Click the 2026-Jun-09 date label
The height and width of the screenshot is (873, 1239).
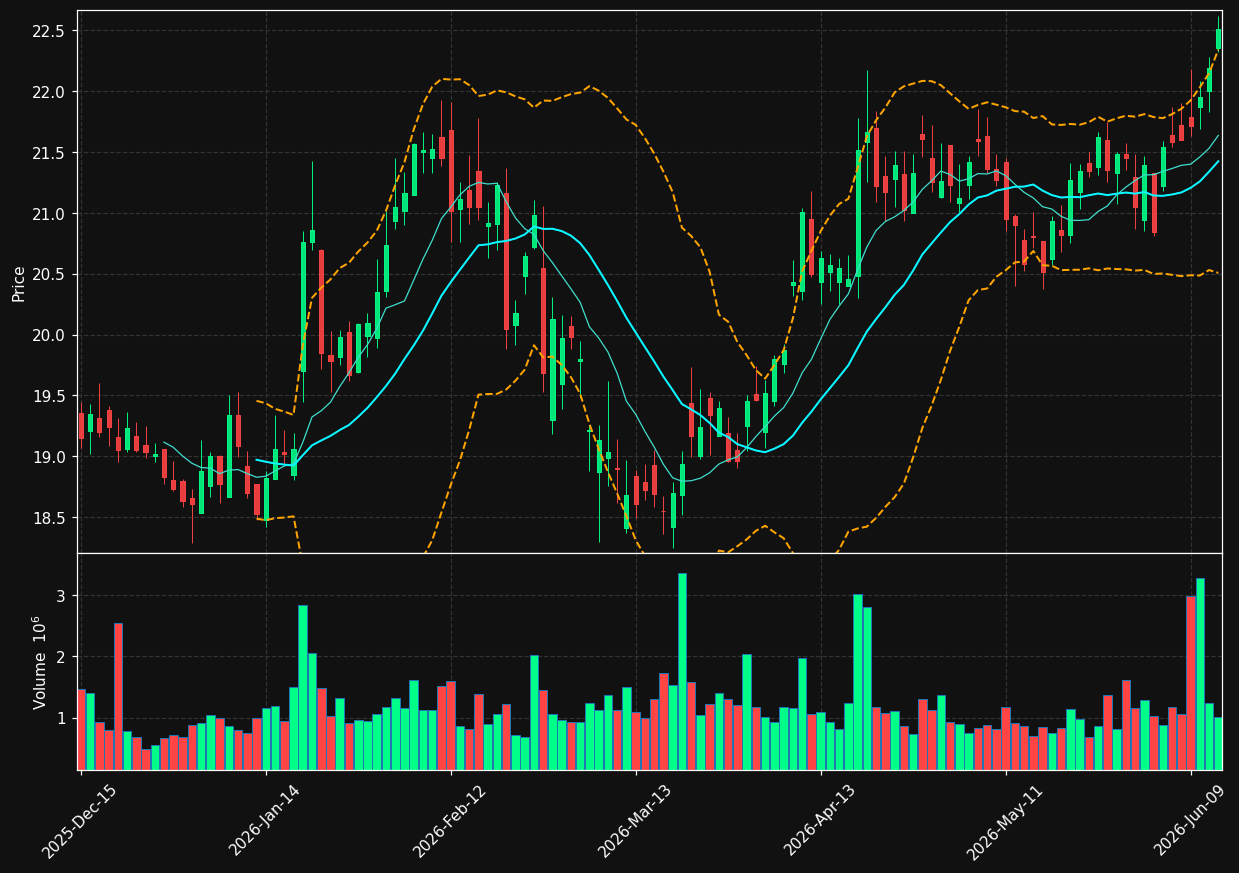[x=1190, y=821]
